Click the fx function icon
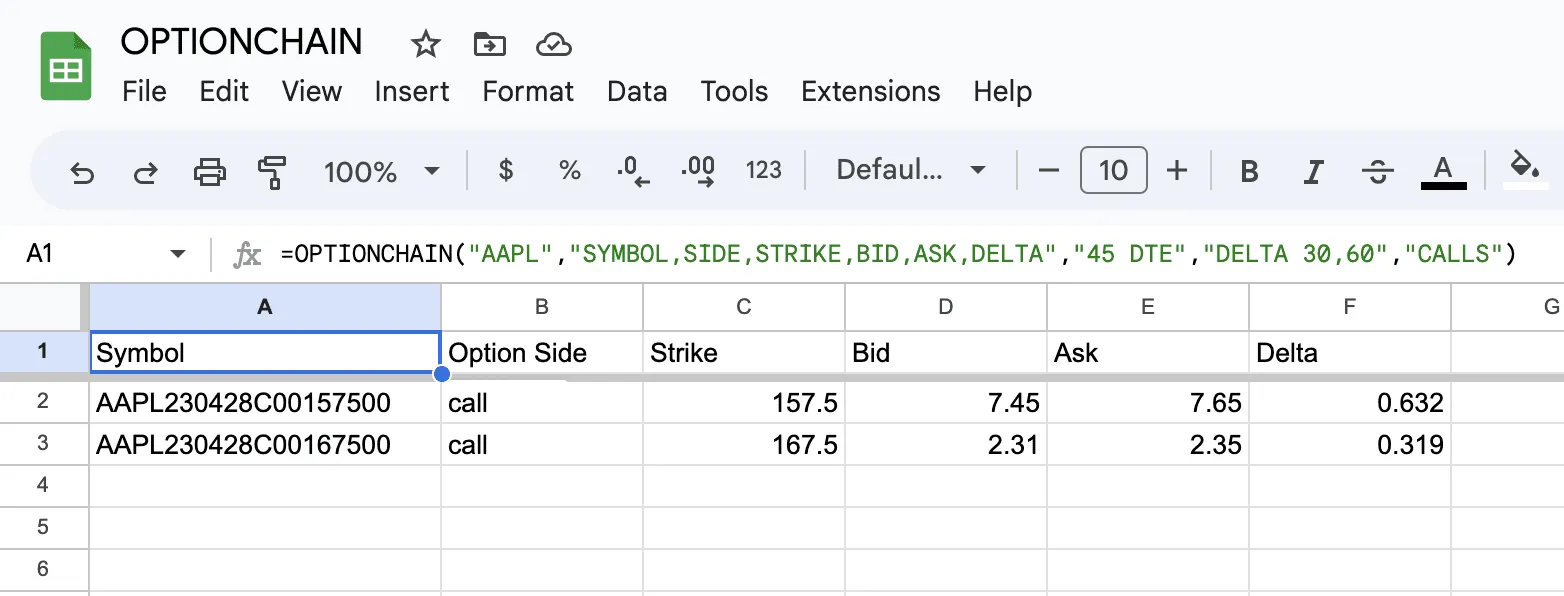The height and width of the screenshot is (596, 1564). click(246, 255)
